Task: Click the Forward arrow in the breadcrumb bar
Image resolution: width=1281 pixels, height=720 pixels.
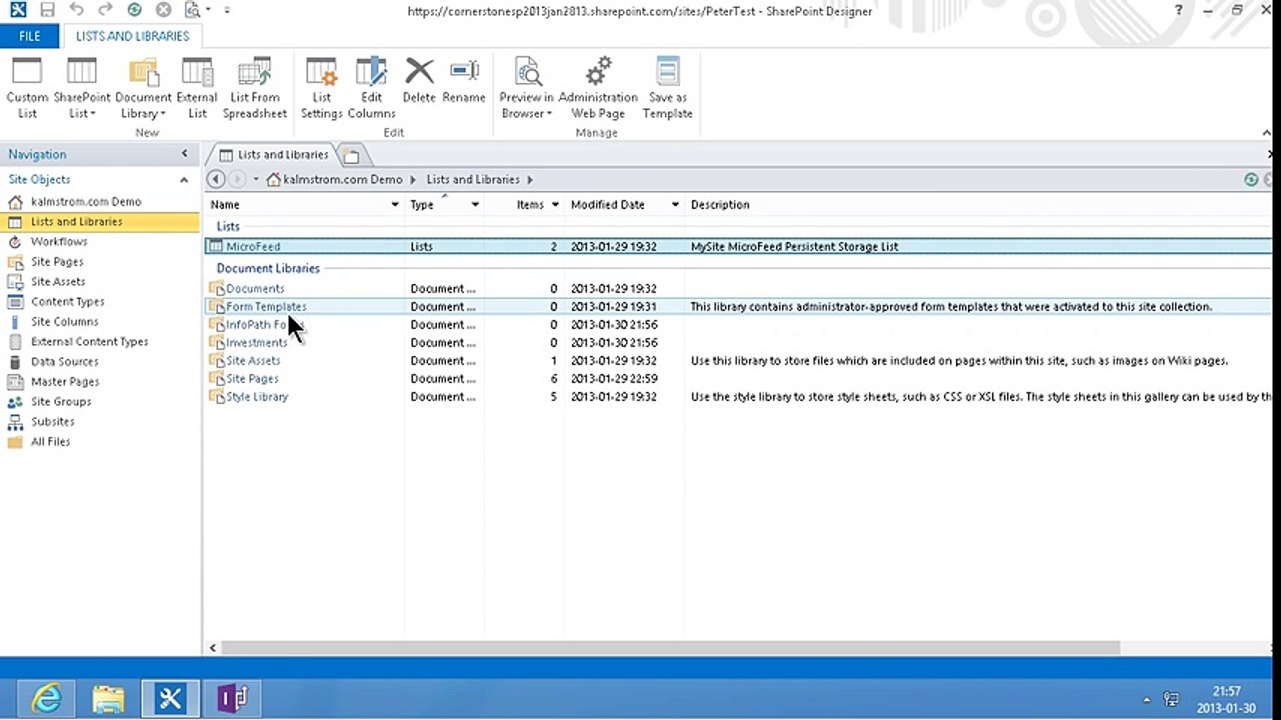Action: click(x=237, y=180)
